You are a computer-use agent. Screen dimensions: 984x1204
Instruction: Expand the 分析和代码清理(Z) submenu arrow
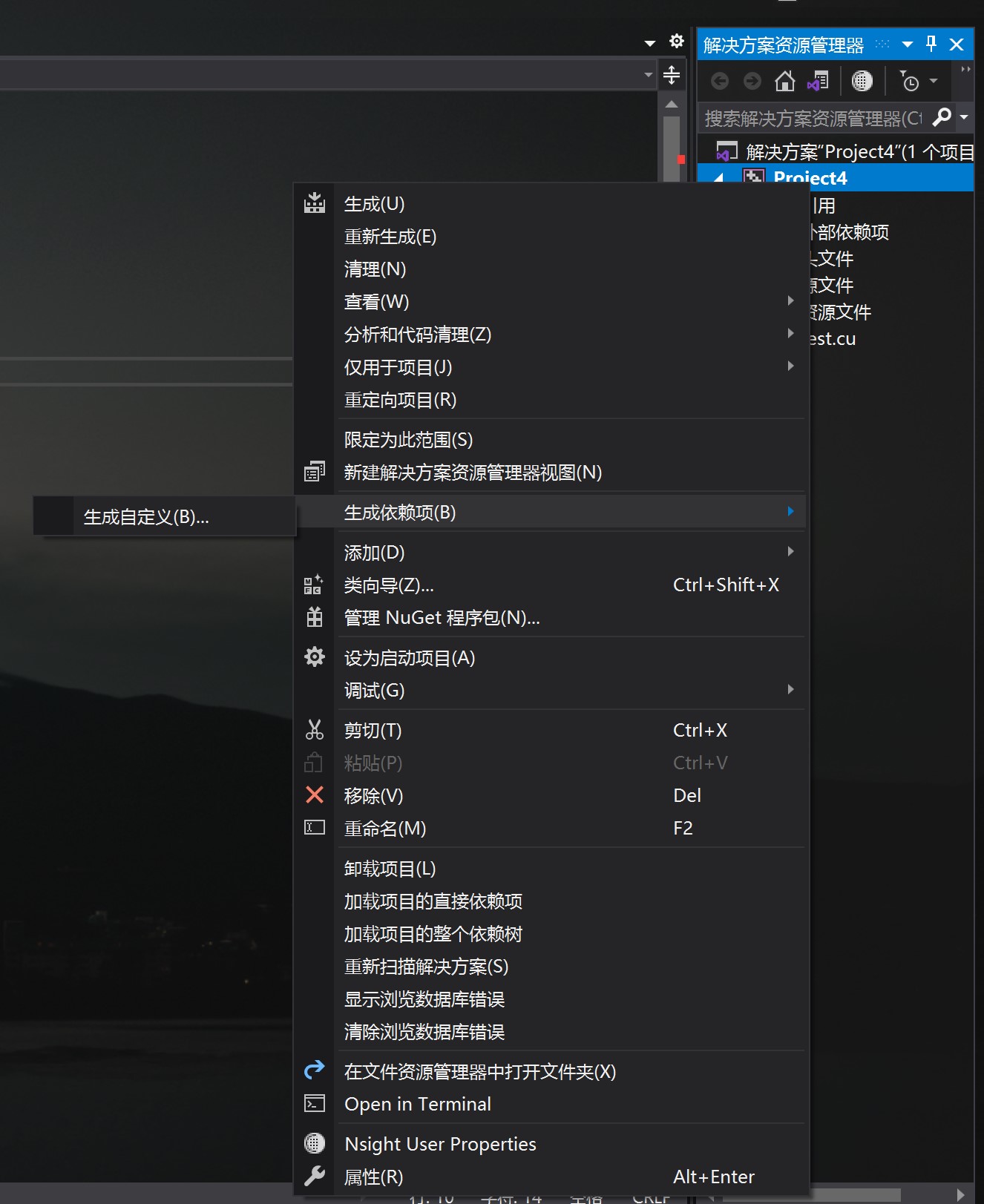point(790,333)
